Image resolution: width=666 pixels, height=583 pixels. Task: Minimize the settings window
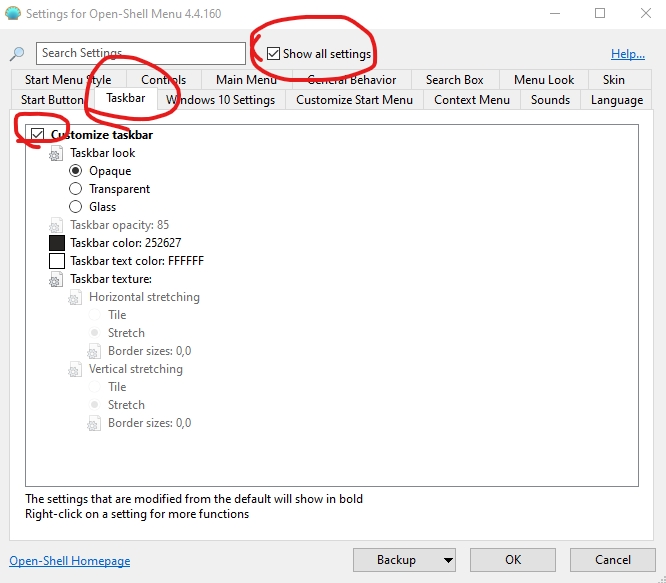[x=555, y=14]
